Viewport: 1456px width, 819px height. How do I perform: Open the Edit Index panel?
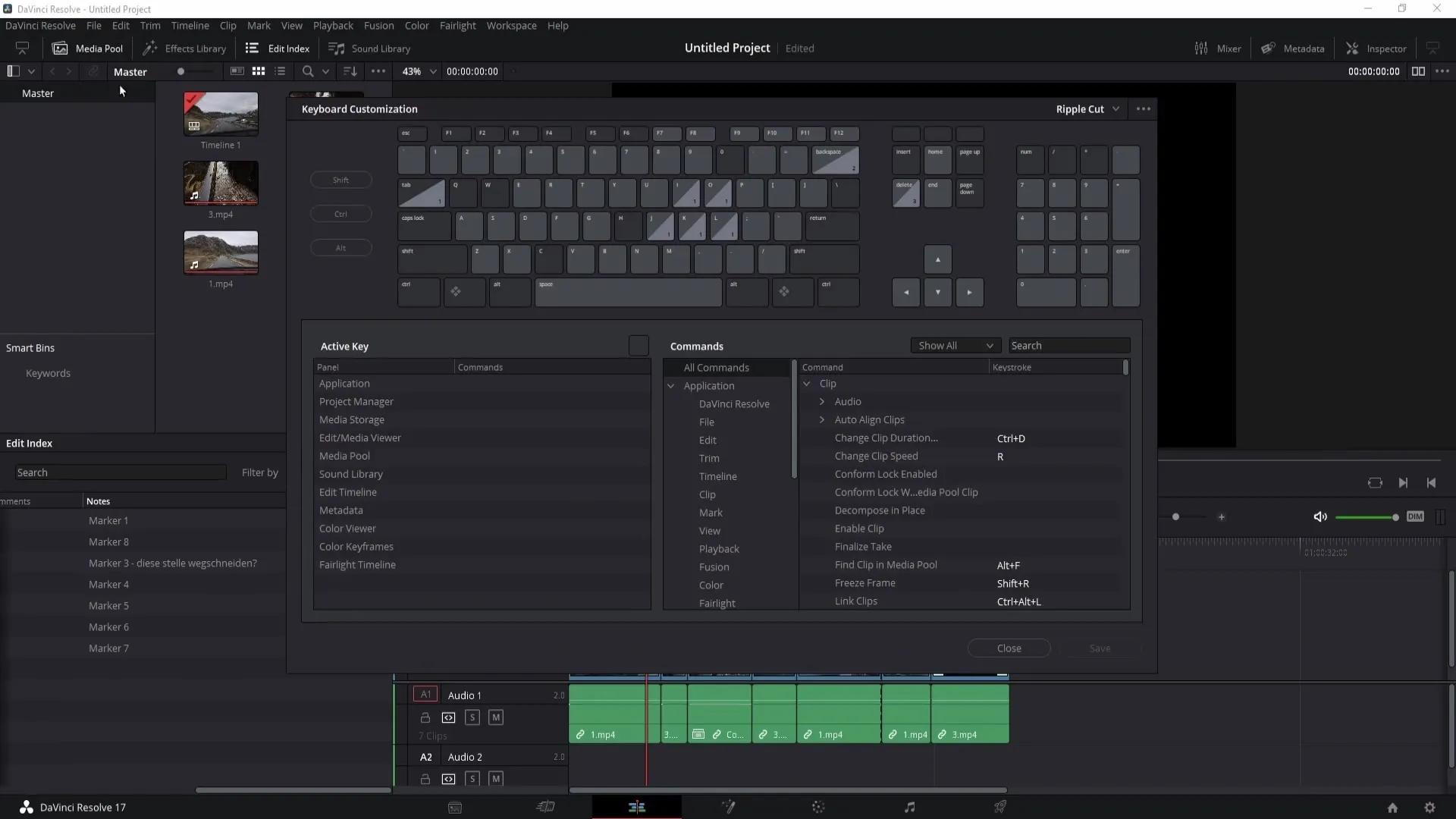[x=278, y=49]
